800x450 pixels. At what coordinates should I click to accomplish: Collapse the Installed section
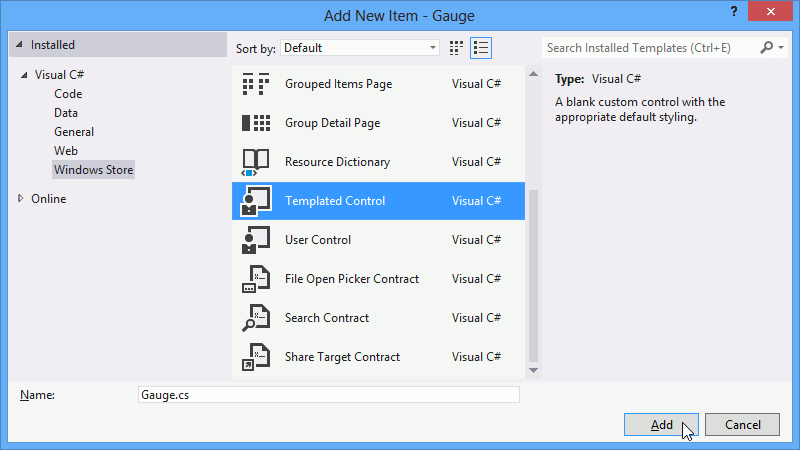19,45
